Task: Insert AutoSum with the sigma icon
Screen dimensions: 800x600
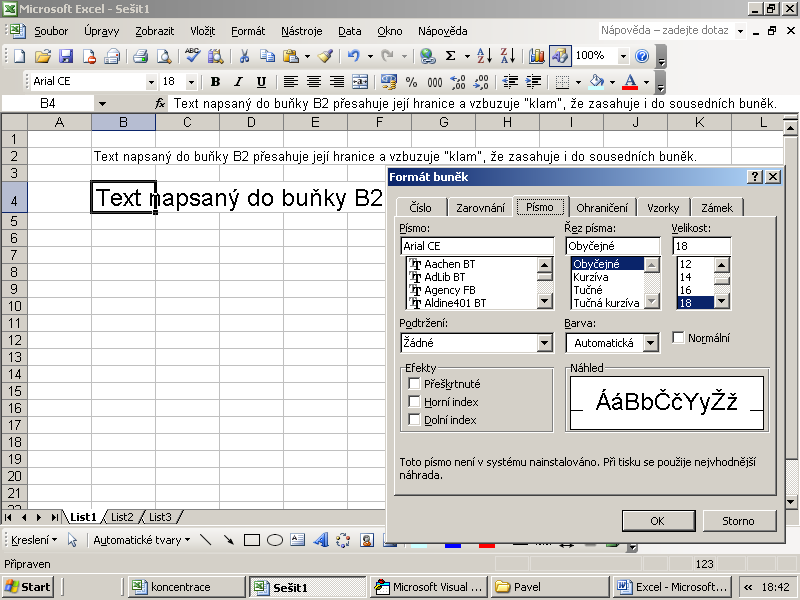Action: pyautogui.click(x=451, y=56)
